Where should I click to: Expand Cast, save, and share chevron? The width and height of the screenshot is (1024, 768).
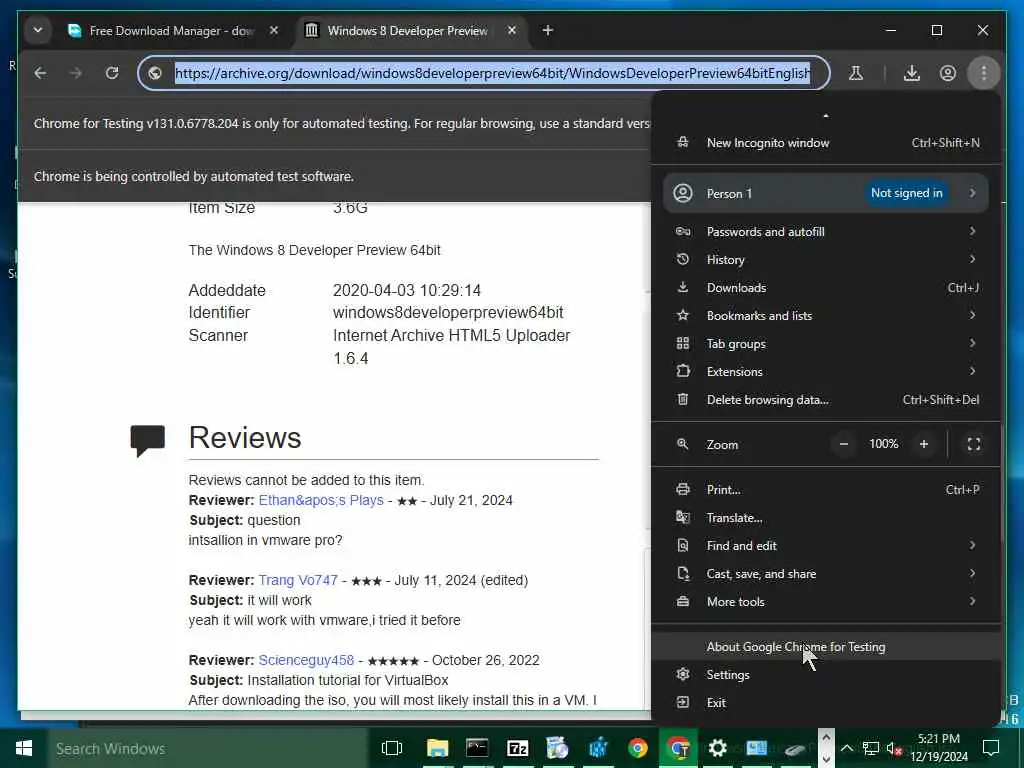[x=972, y=573]
